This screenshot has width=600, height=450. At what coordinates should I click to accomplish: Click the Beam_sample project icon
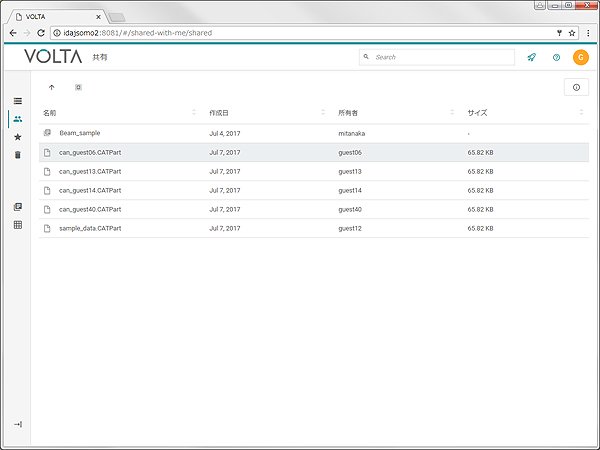[x=47, y=133]
